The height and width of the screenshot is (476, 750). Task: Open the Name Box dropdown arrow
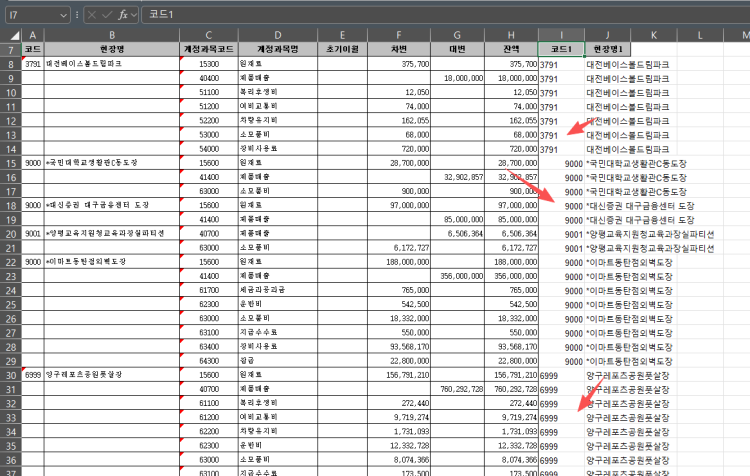coord(64,15)
